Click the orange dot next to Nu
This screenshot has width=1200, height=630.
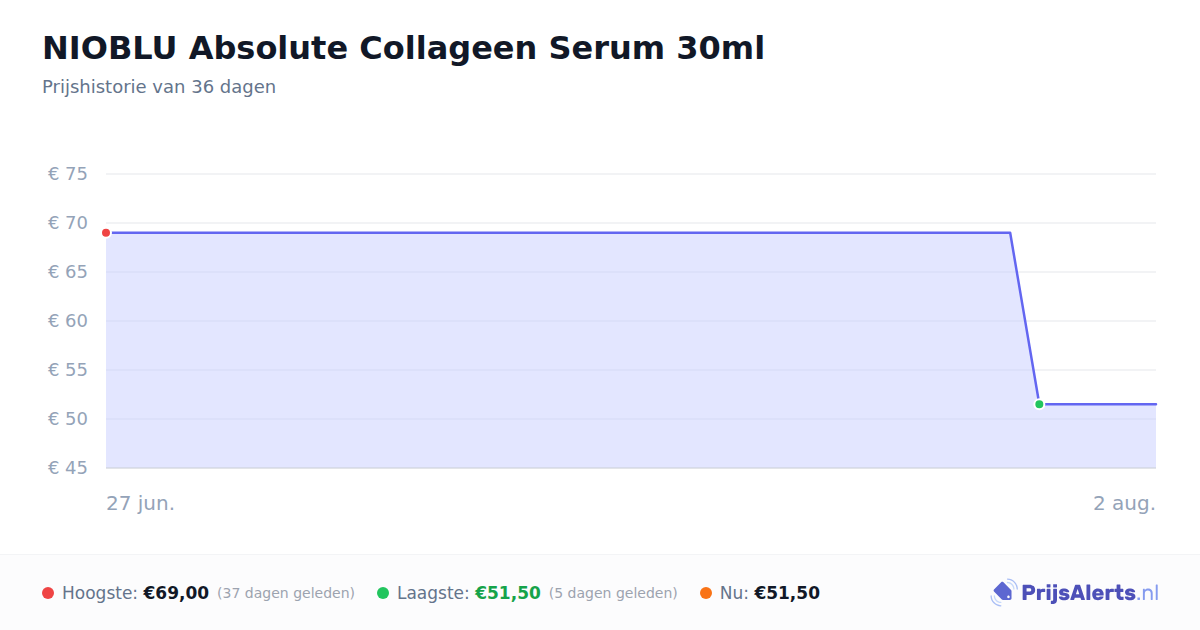tap(706, 593)
